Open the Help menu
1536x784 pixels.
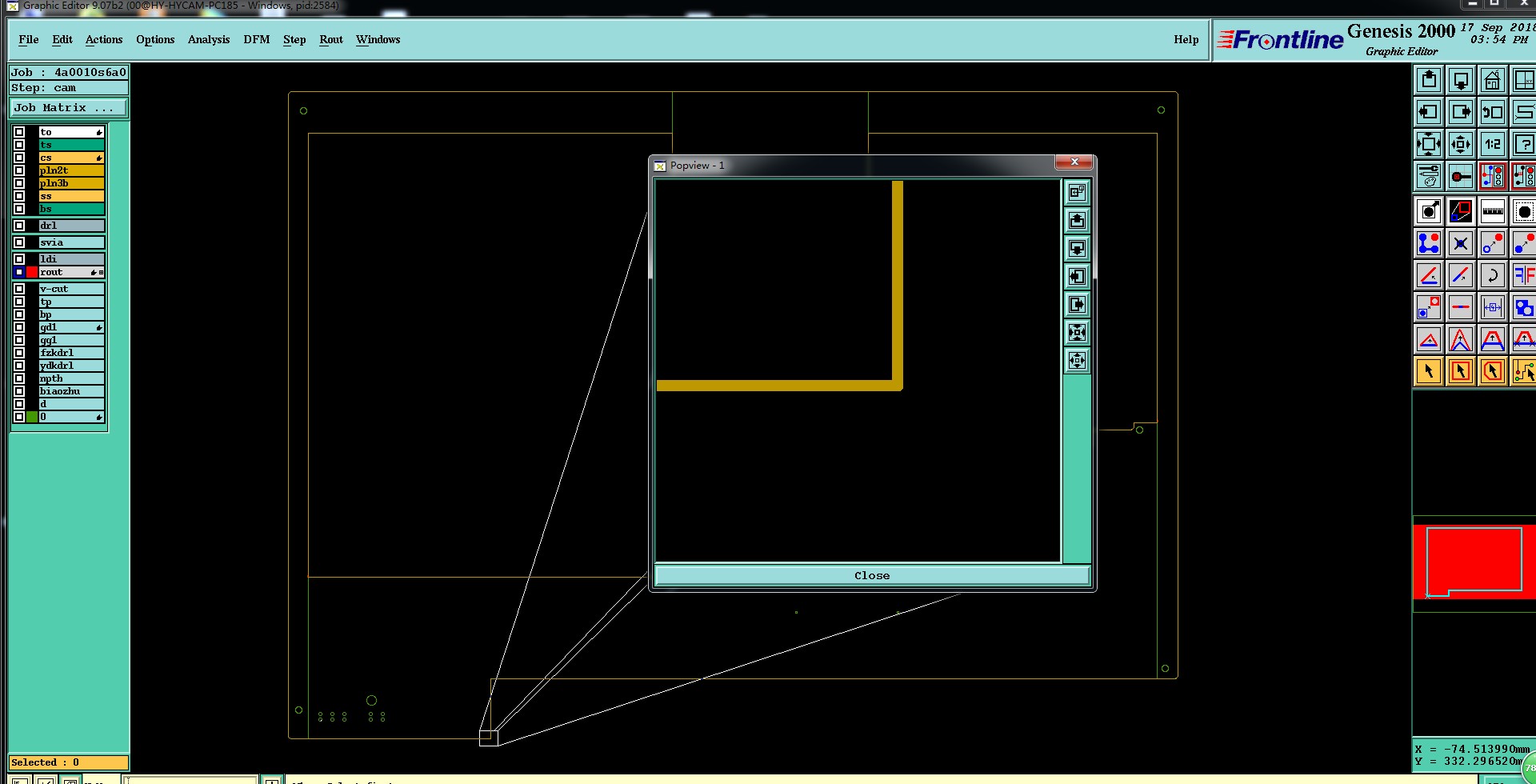coord(1186,39)
